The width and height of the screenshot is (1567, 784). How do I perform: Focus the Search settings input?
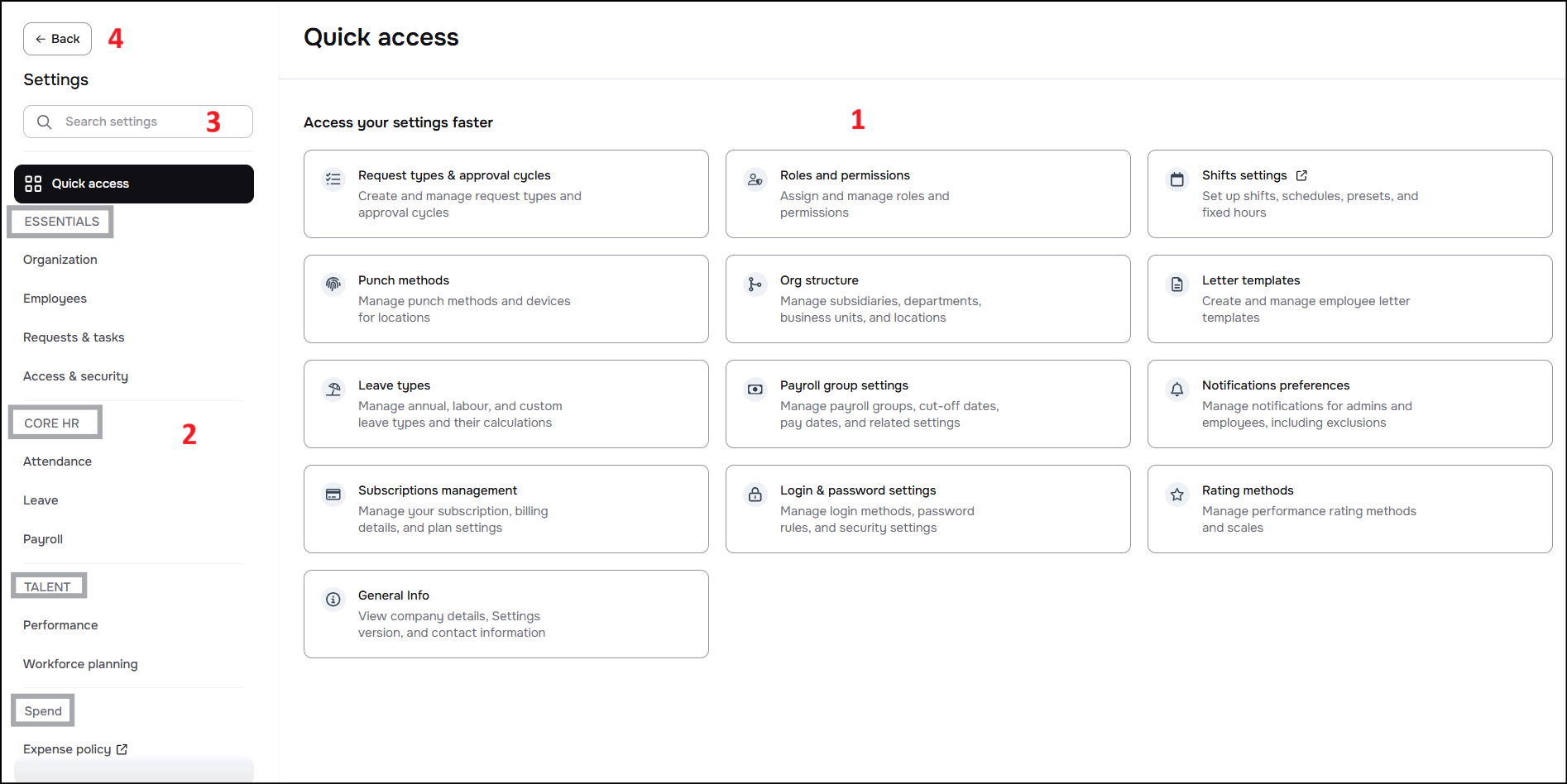pos(132,122)
